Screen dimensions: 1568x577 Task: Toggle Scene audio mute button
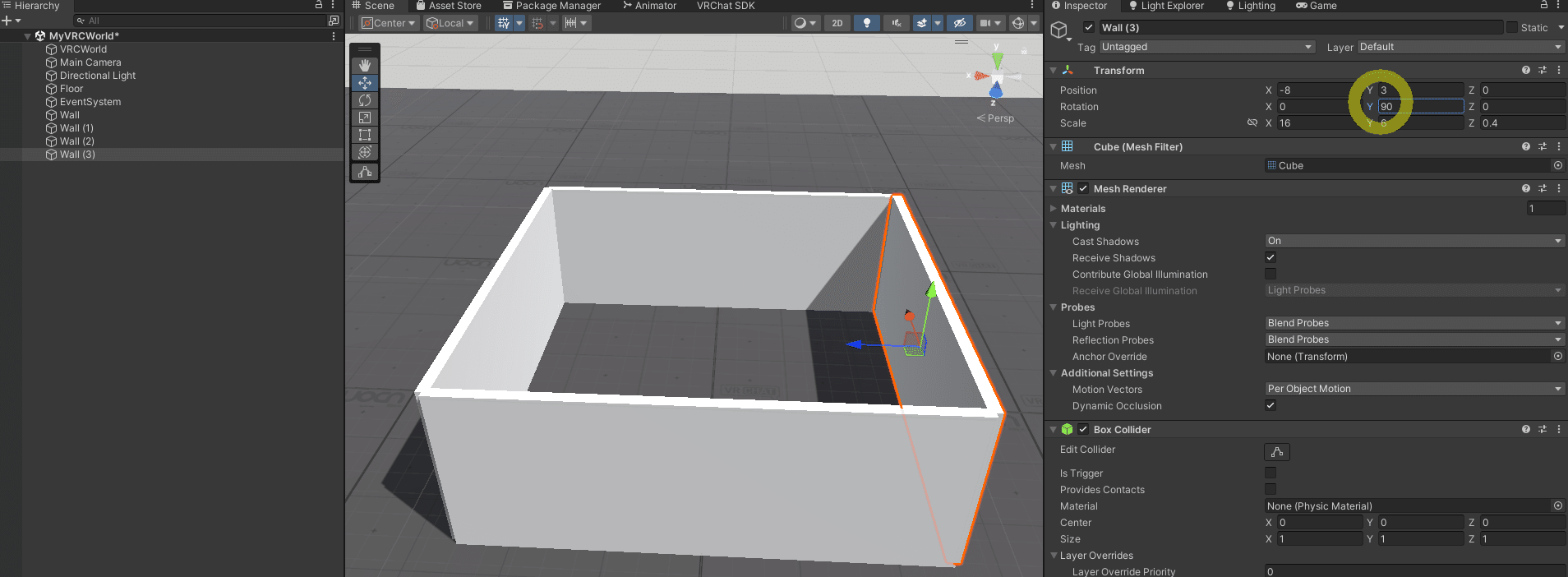coord(897,23)
